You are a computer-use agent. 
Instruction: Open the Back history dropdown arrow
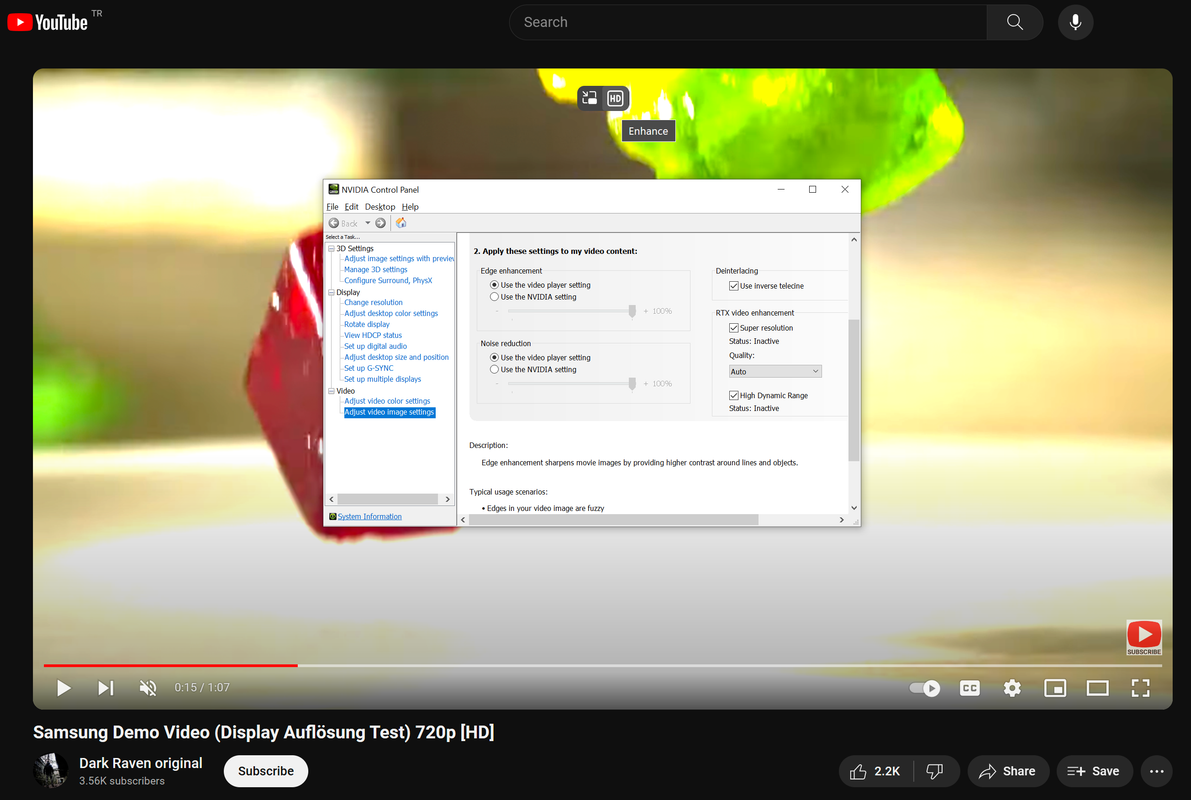click(368, 223)
